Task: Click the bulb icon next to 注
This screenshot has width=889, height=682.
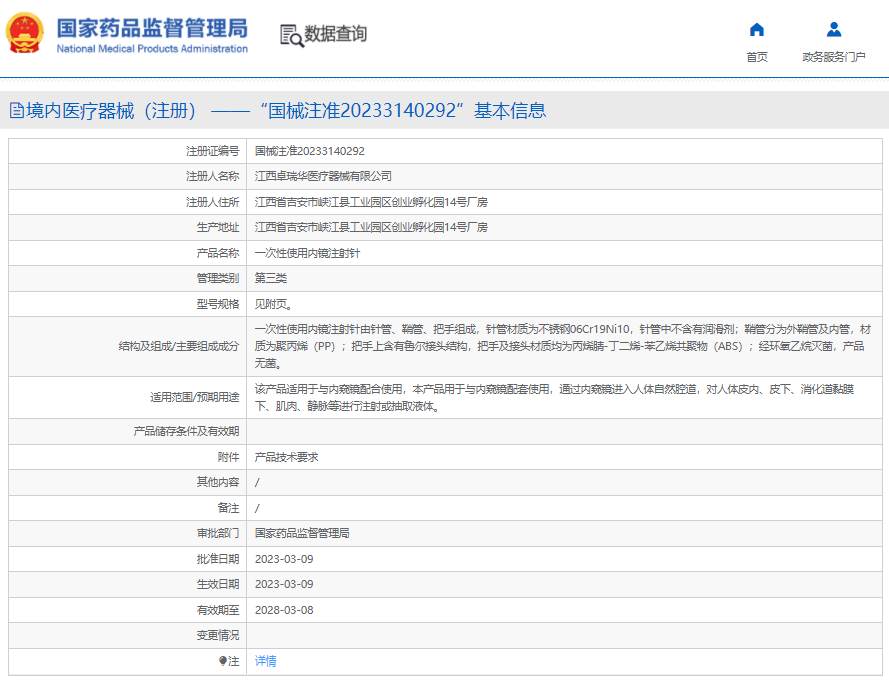Action: point(223,661)
